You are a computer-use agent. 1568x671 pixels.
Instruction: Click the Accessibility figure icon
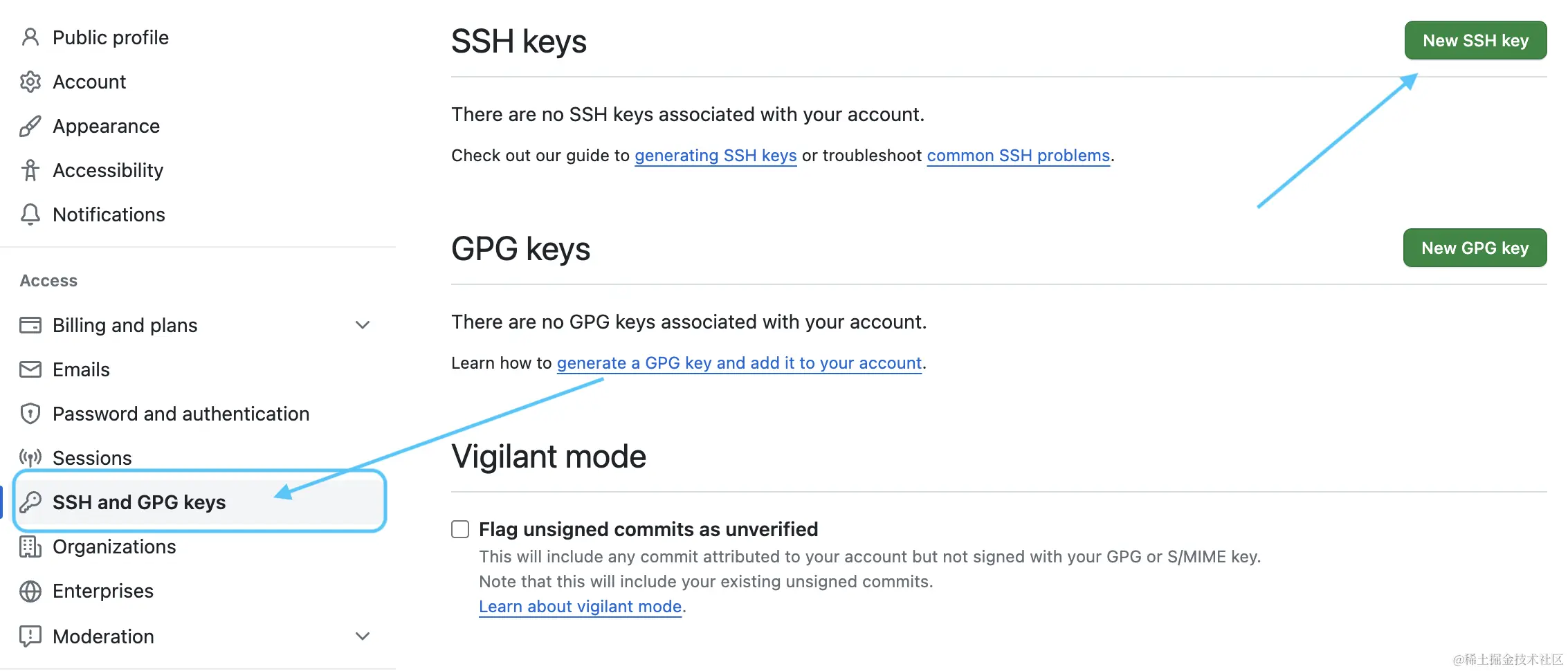(x=30, y=170)
